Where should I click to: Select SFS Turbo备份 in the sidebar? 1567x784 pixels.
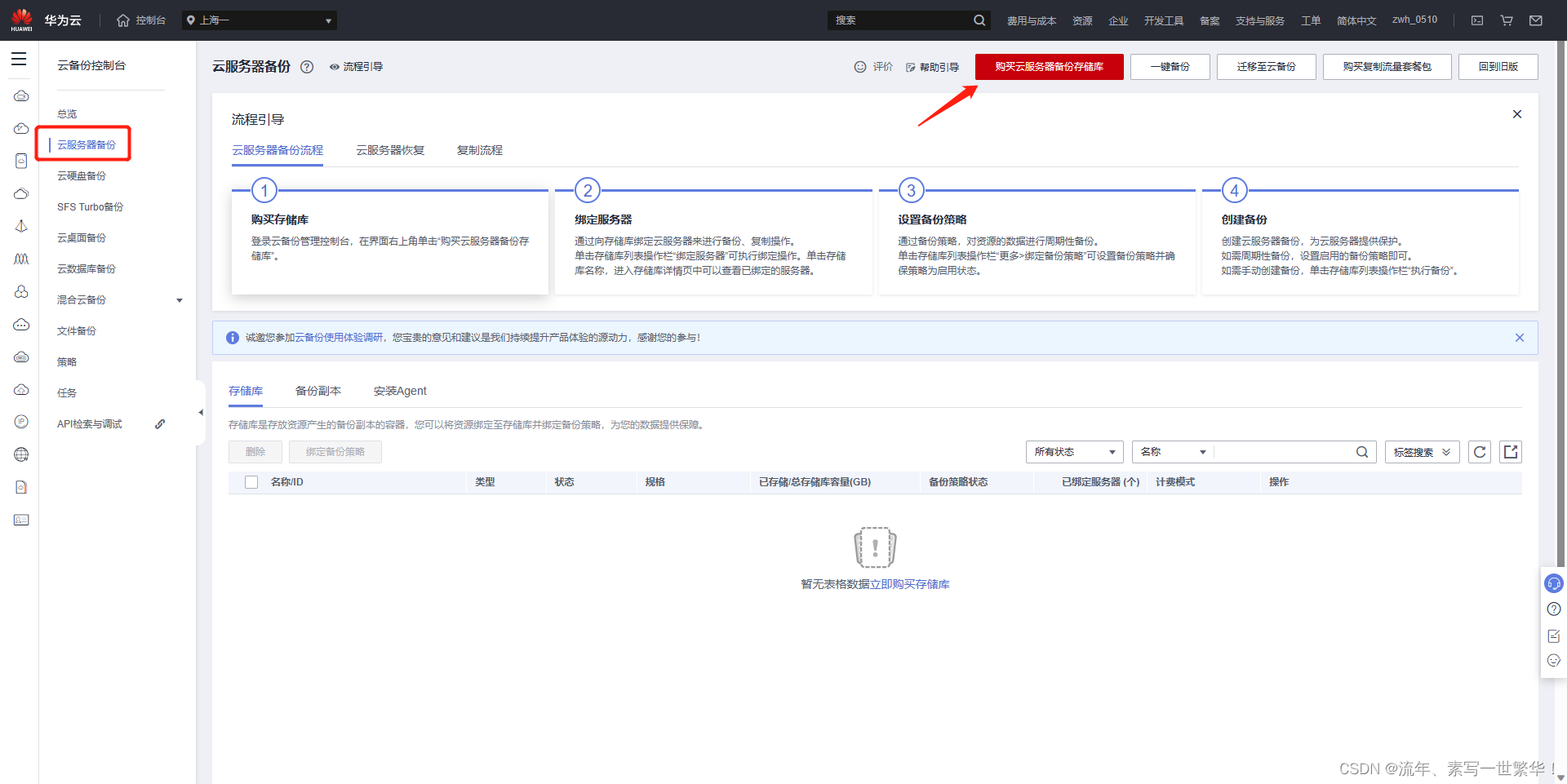click(x=90, y=207)
